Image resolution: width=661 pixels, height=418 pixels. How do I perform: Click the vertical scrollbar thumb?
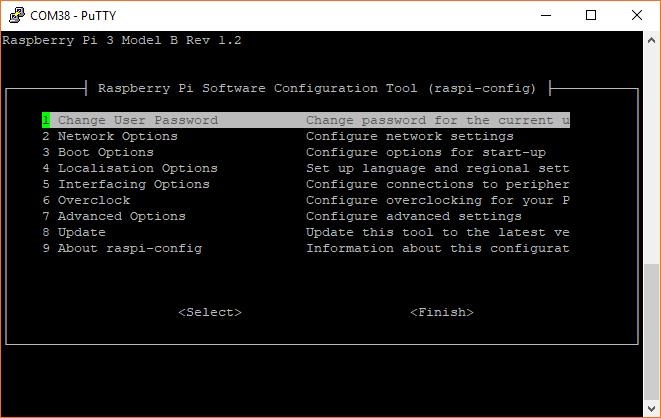tap(651, 332)
